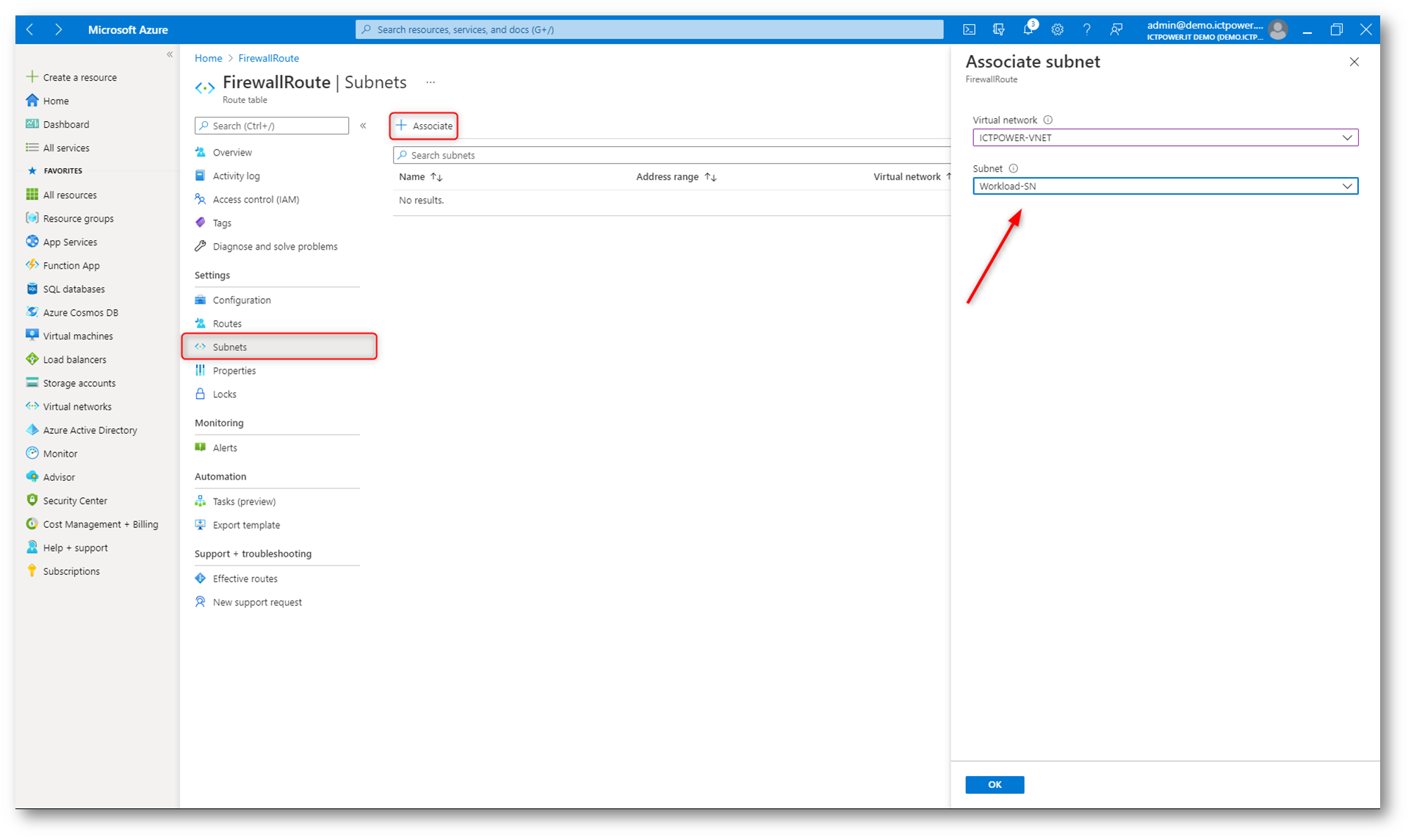Click the Associate button
This screenshot has height=840, width=1411.
coord(424,126)
